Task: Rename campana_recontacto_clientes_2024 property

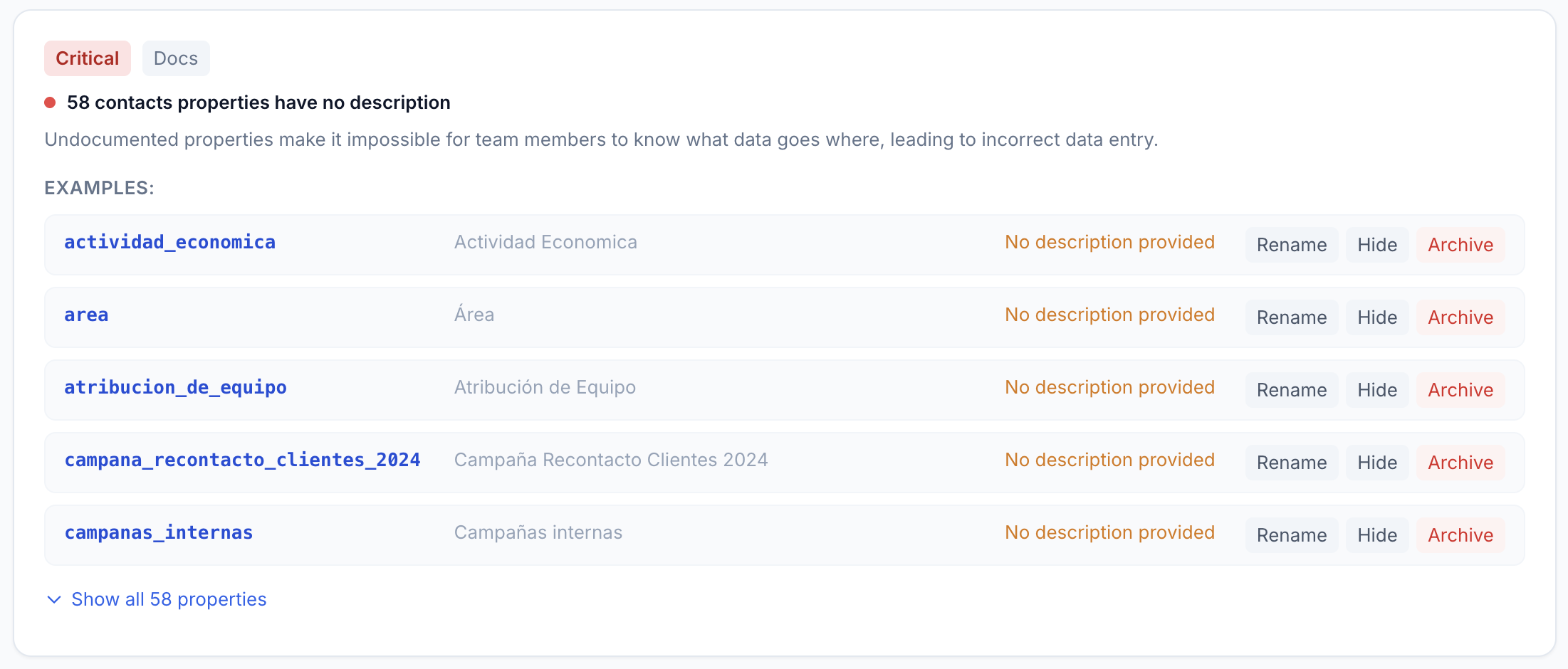Action: click(1291, 463)
